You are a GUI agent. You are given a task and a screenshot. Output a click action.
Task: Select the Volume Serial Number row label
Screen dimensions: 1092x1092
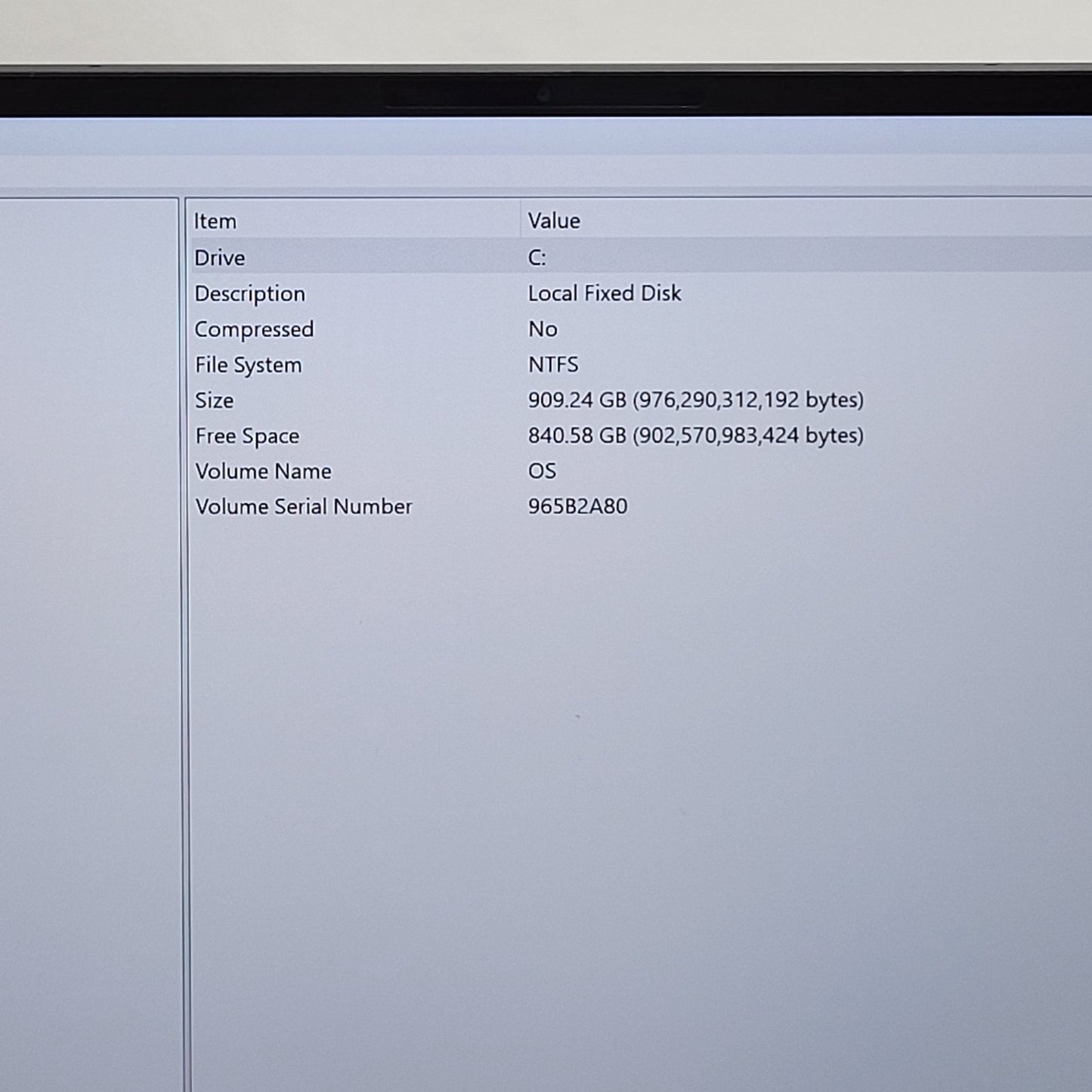(x=303, y=506)
